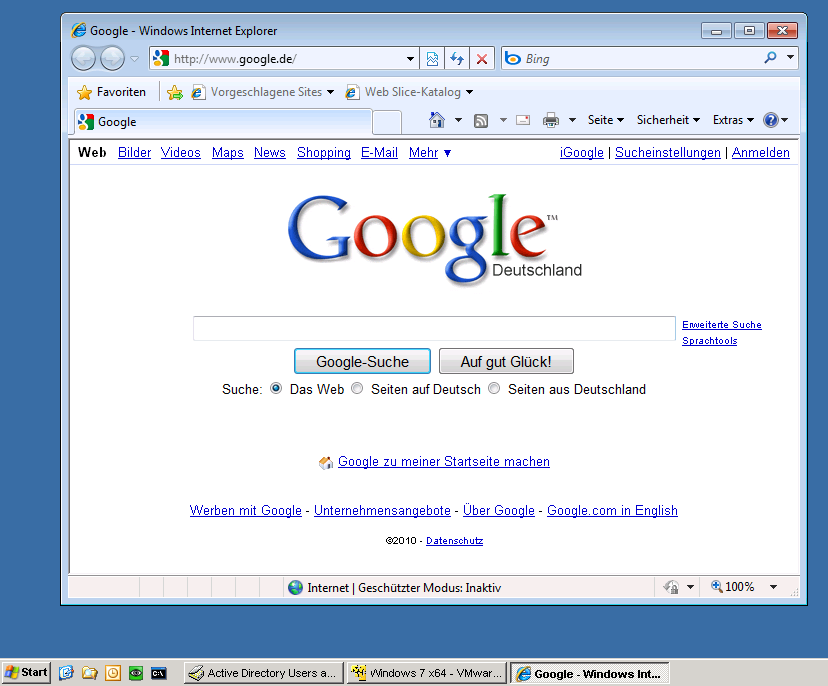This screenshot has width=828, height=686.
Task: Open the printer options dropdown arrow
Action: coord(572,120)
